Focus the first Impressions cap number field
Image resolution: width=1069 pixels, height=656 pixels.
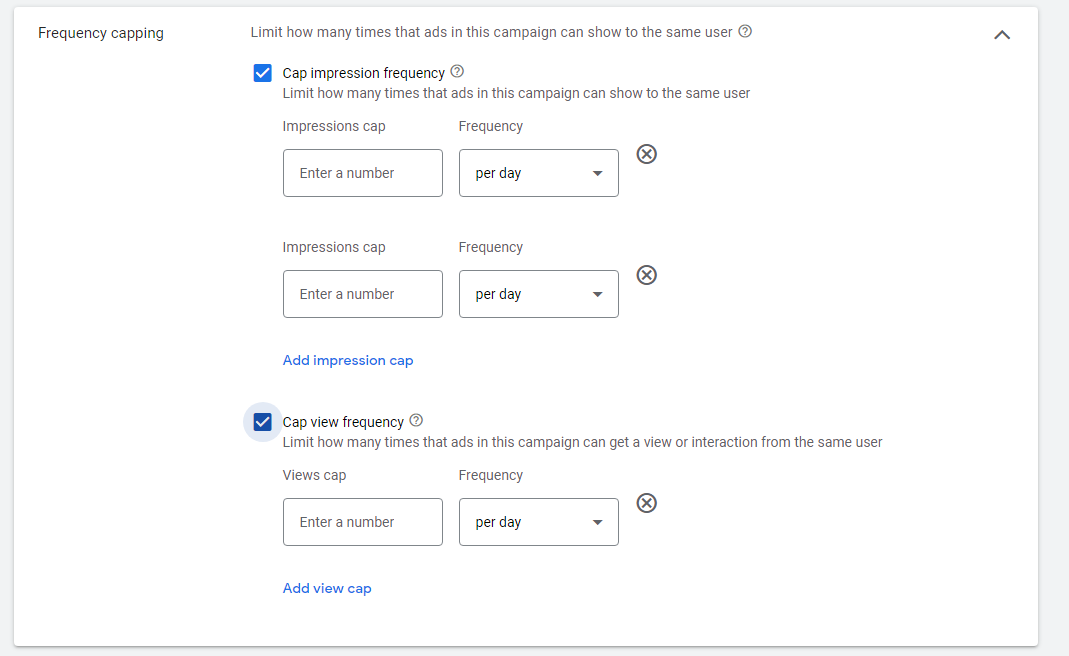(362, 173)
